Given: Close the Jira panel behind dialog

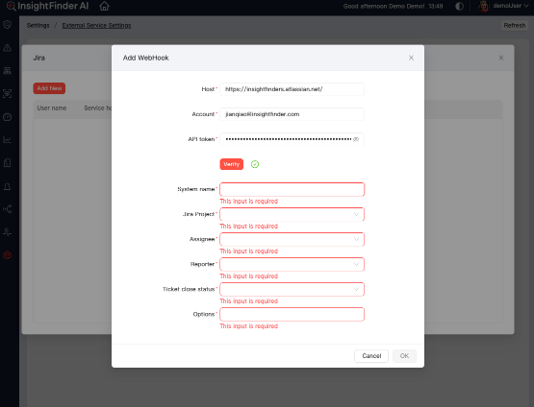Looking at the screenshot, I should (501, 58).
